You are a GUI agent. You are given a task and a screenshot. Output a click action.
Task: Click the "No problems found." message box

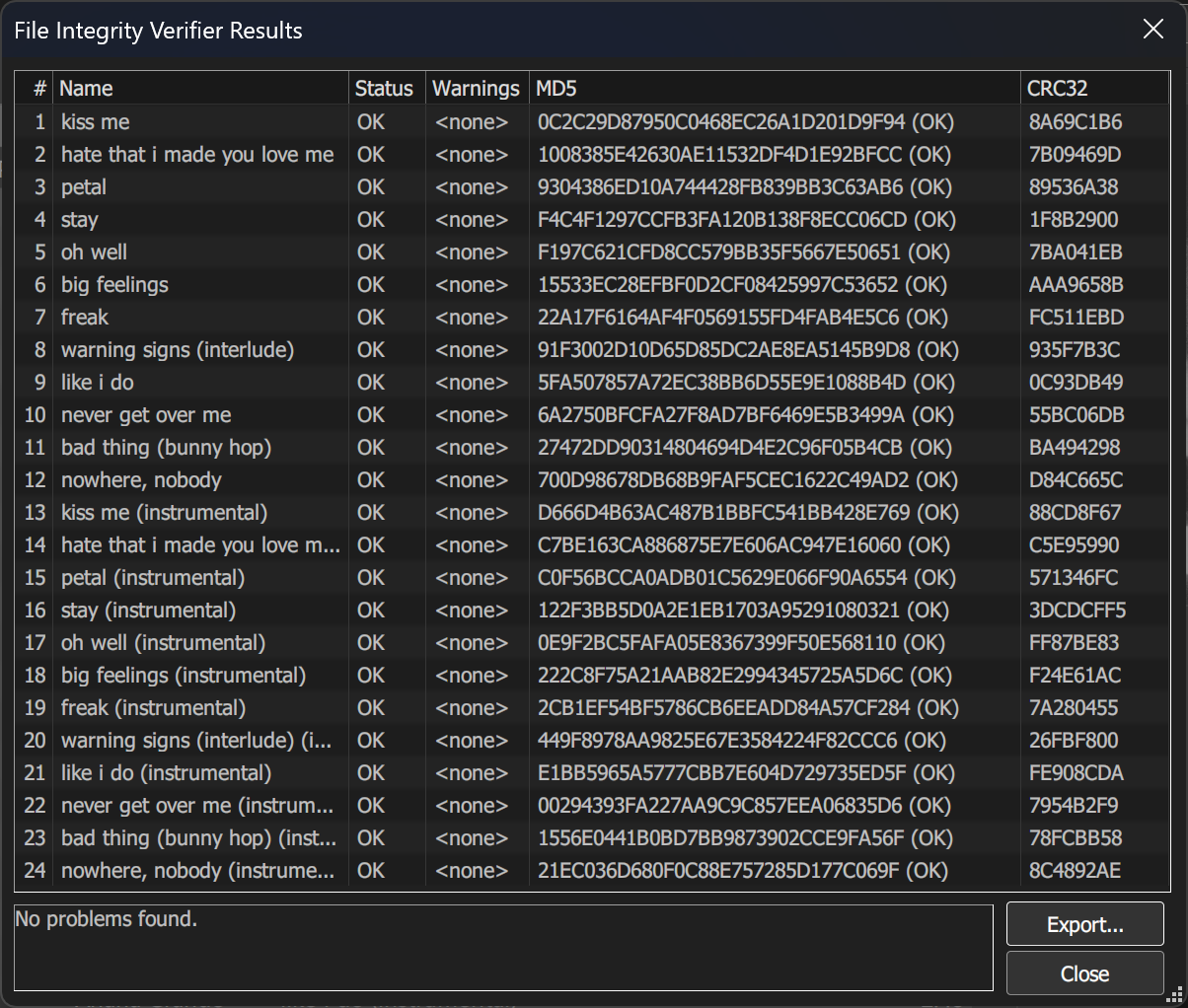(x=503, y=948)
